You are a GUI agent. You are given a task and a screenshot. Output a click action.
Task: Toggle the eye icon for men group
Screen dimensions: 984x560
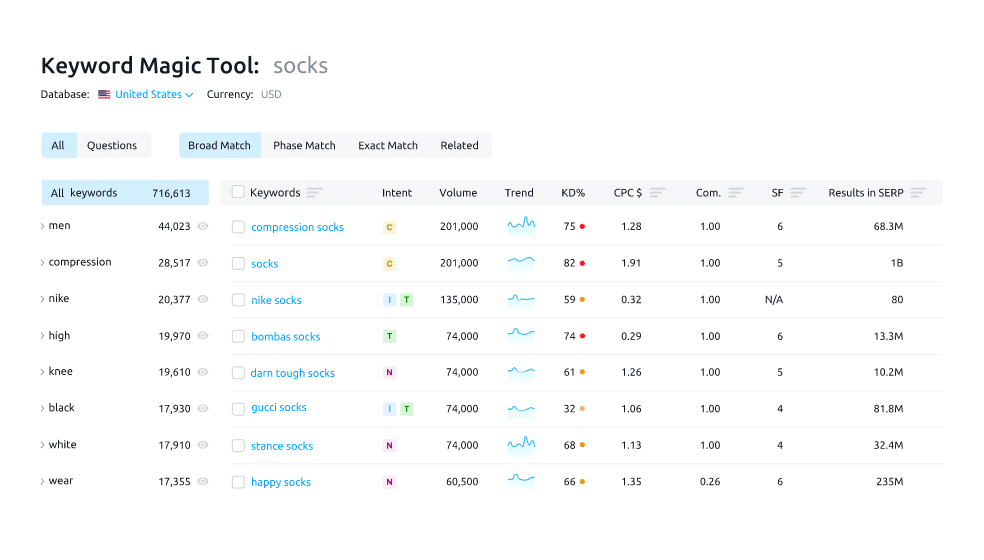tap(203, 227)
